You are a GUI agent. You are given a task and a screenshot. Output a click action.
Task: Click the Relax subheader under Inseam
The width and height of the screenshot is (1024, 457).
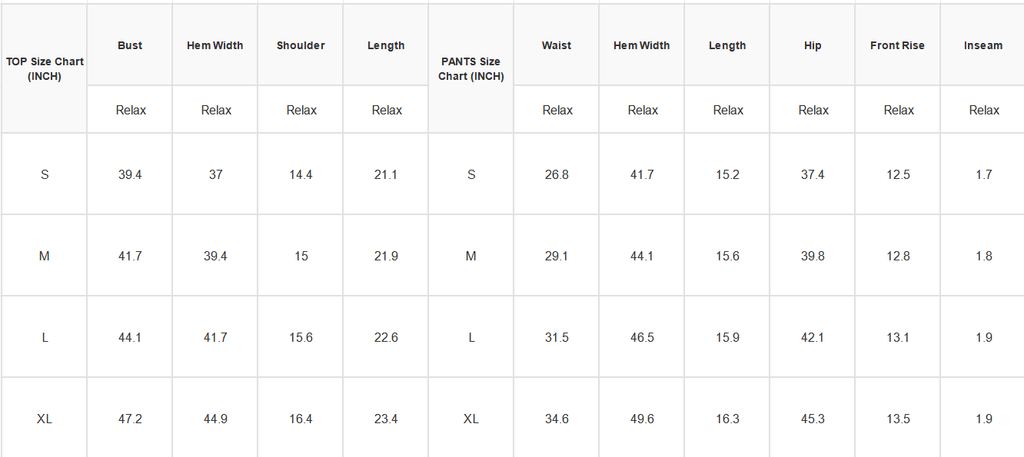pos(984,110)
